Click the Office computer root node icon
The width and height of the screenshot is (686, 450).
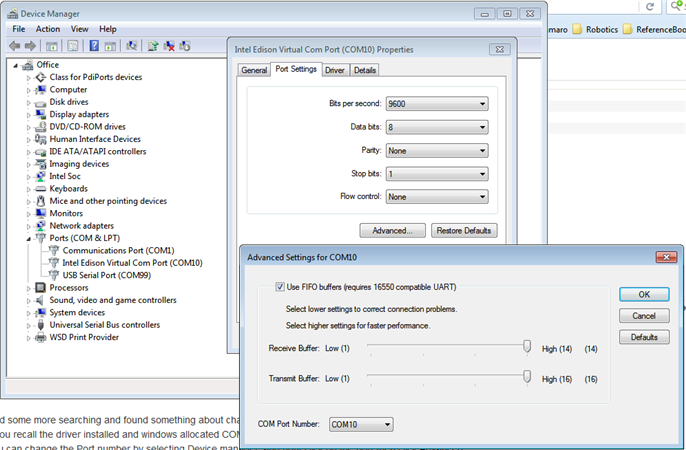[28, 65]
